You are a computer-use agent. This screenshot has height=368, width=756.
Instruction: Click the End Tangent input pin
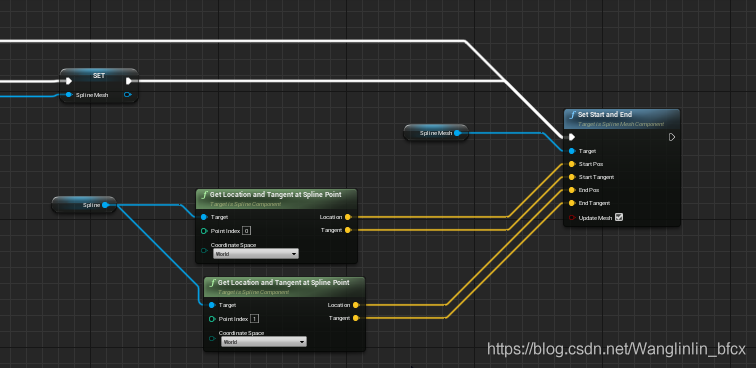(572, 203)
